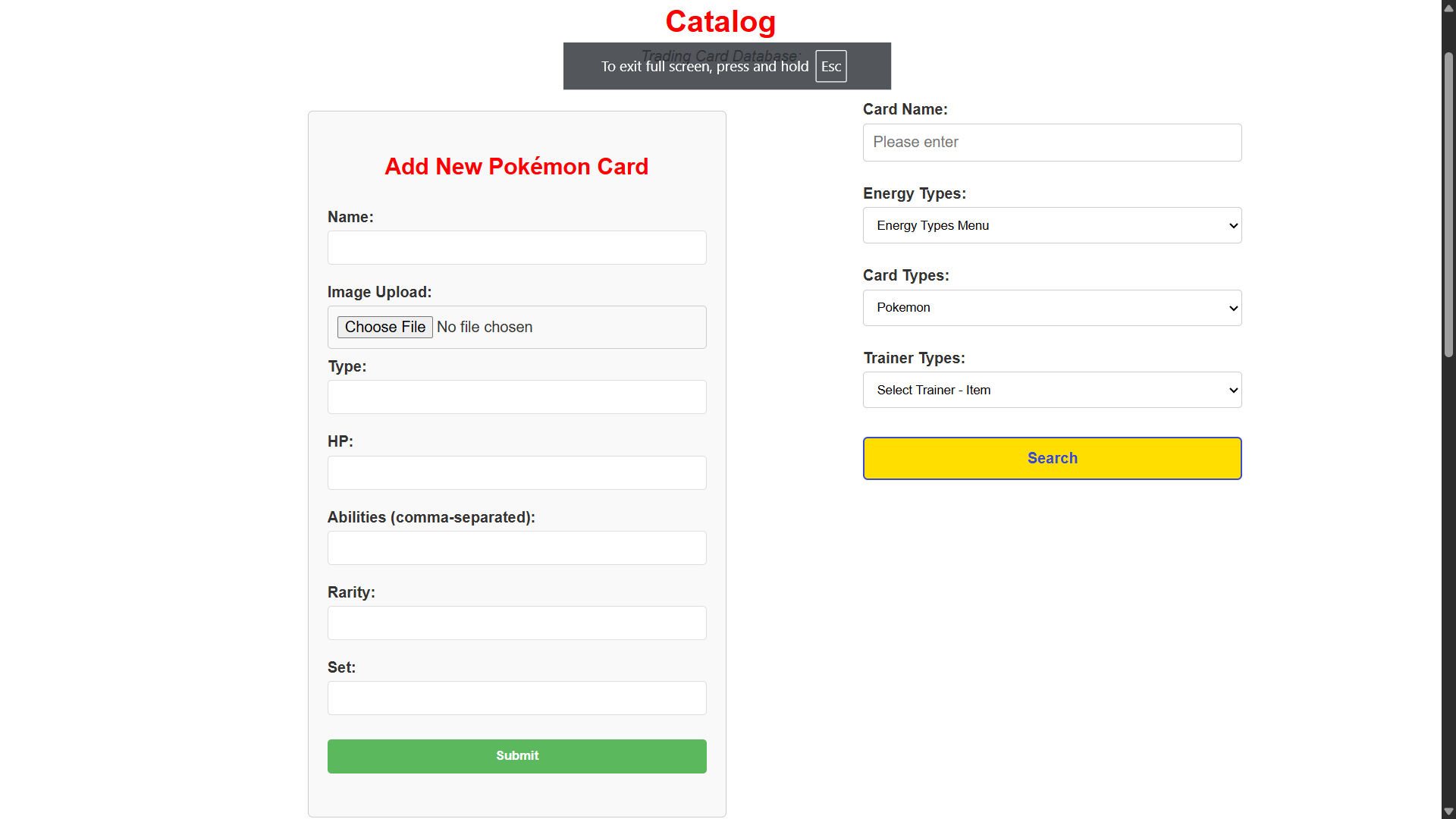
Task: Click the No file chosen text
Action: tap(485, 327)
